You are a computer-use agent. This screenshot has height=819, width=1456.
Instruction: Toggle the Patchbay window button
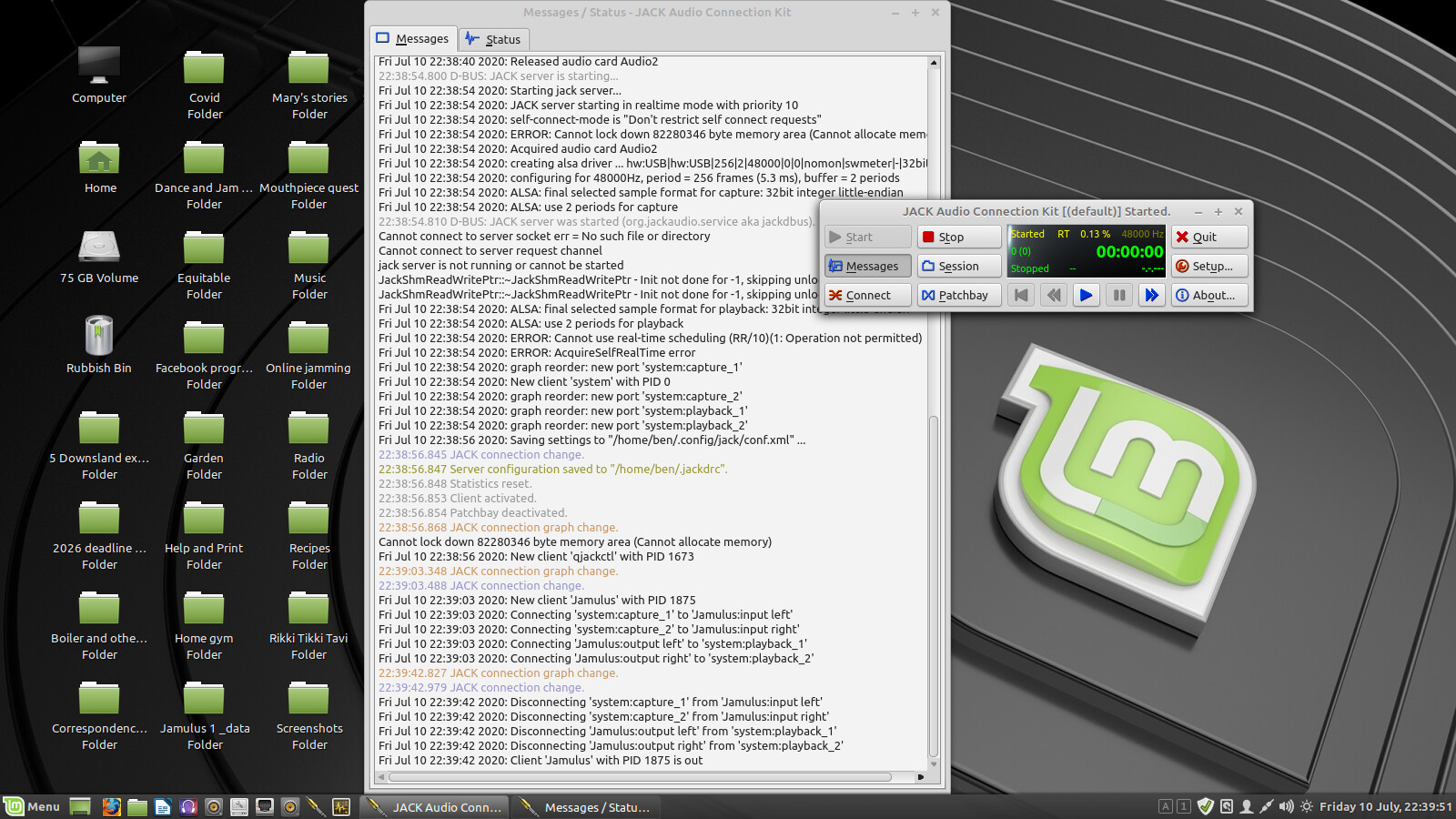point(959,295)
